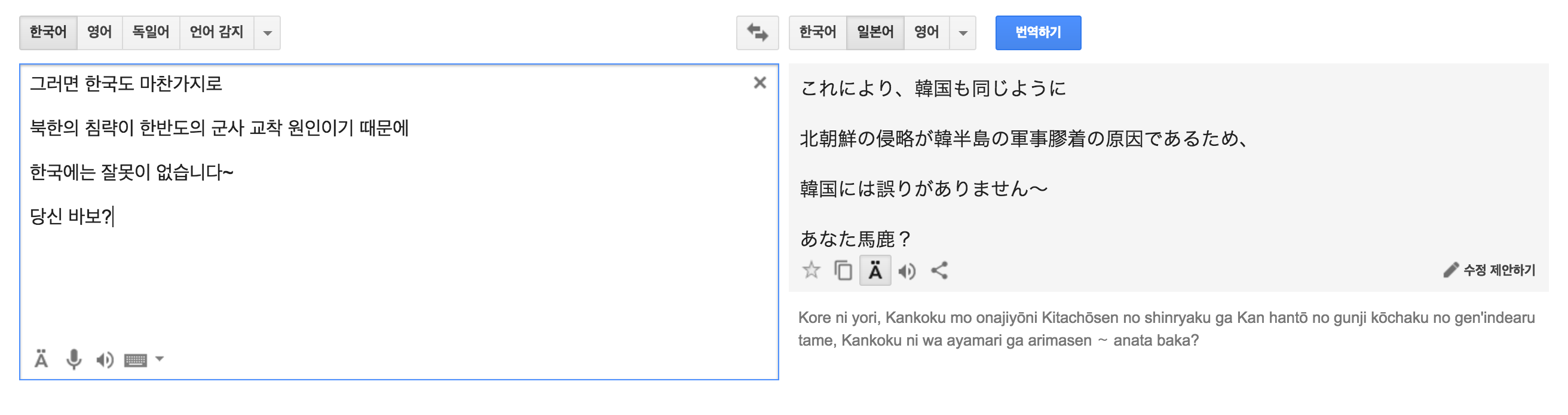Select 영어 as target language
This screenshot has width=1568, height=415.
(x=926, y=32)
